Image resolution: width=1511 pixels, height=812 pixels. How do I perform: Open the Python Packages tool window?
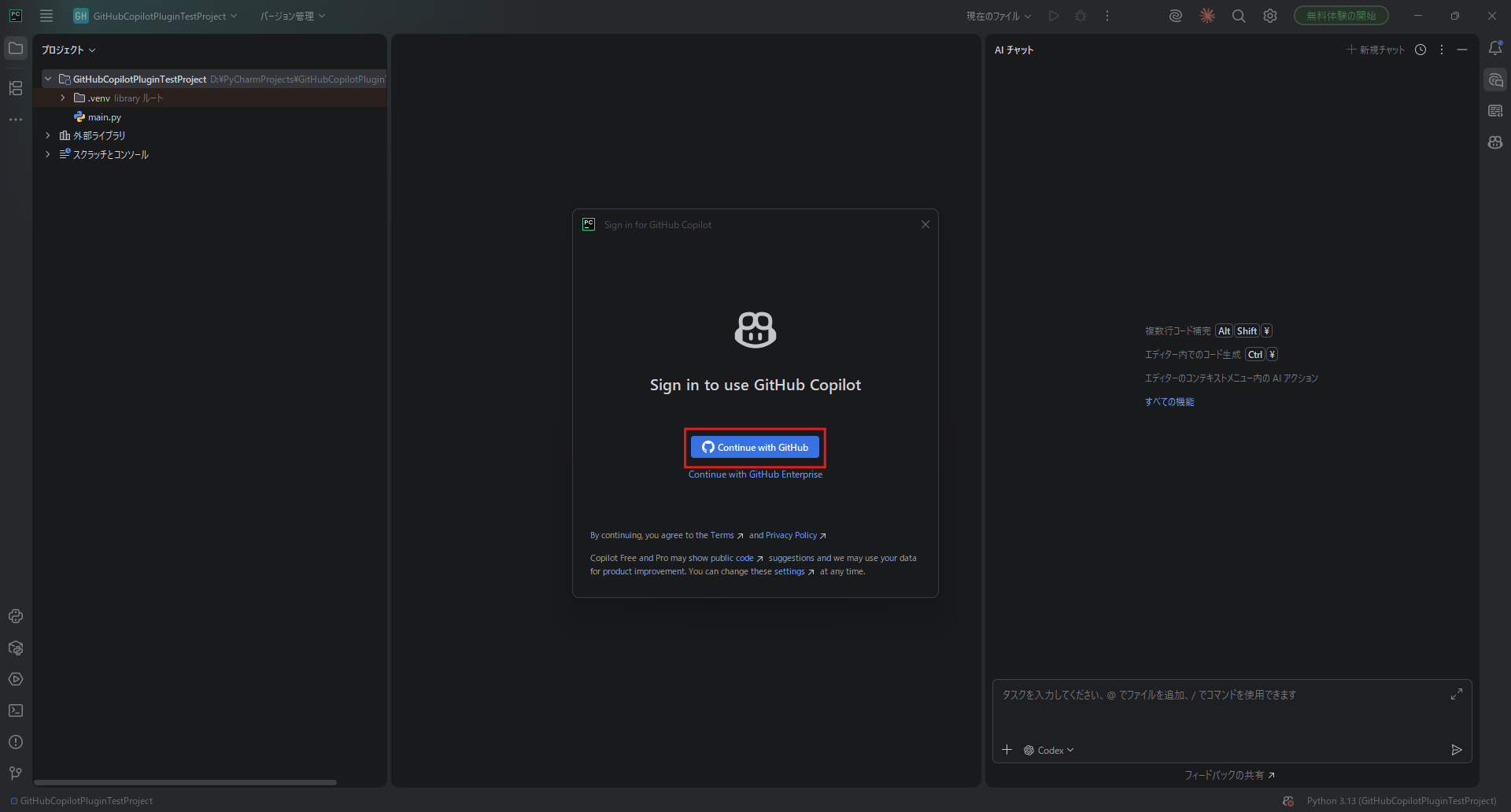(x=16, y=648)
